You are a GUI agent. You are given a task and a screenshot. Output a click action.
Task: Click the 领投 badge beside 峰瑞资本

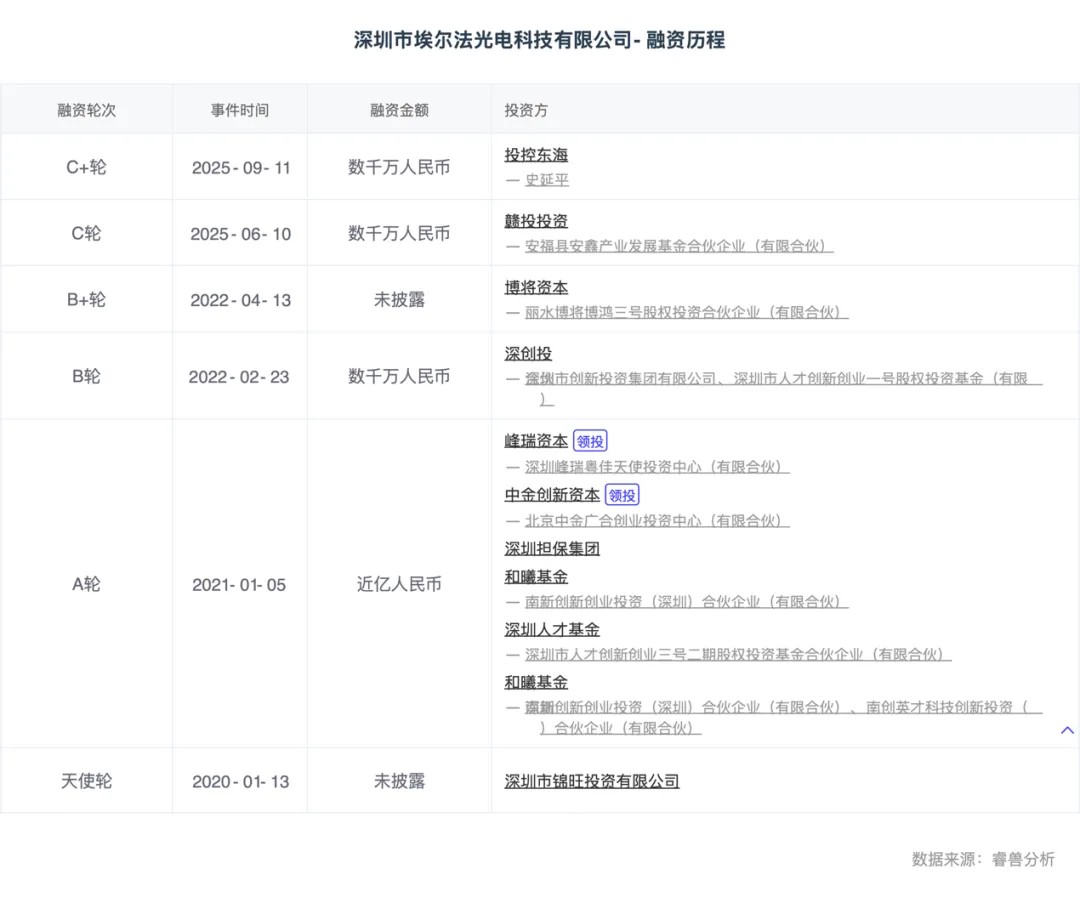pos(590,441)
